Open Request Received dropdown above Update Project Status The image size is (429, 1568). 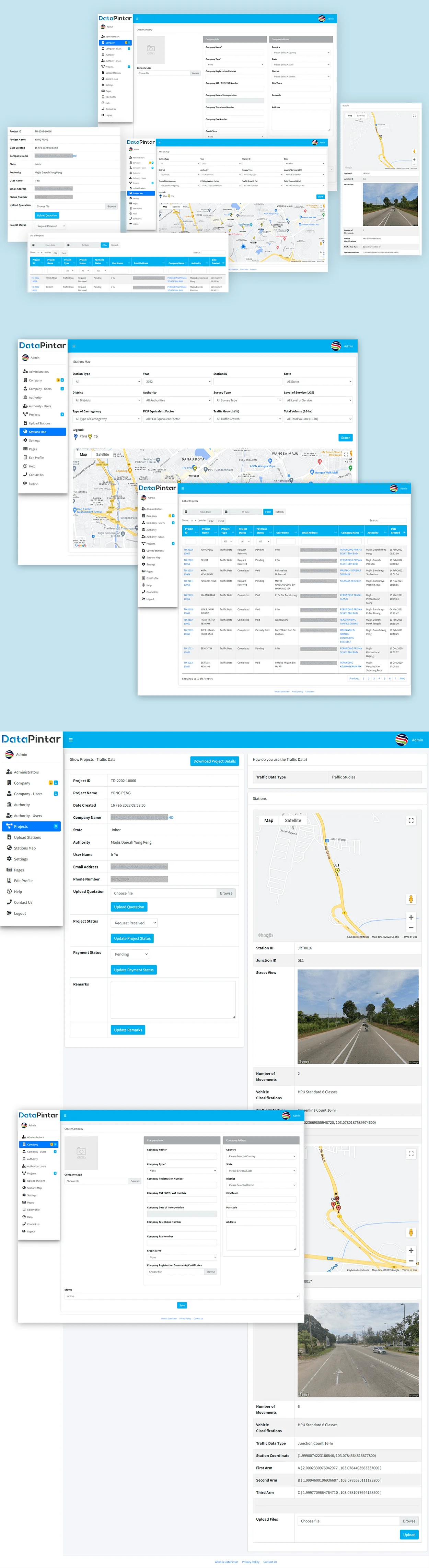[135, 923]
